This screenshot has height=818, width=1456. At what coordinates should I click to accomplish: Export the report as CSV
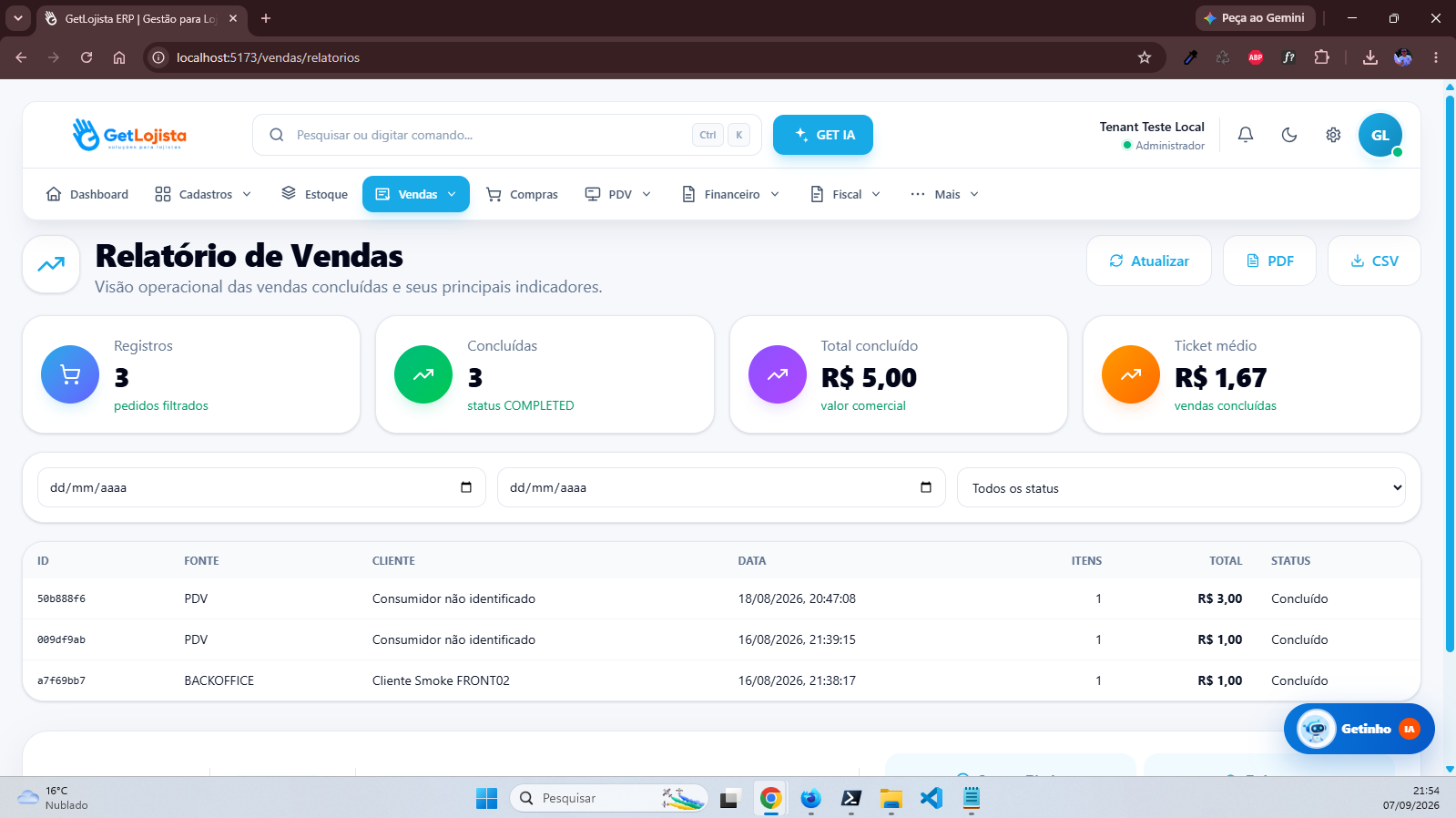tap(1374, 261)
